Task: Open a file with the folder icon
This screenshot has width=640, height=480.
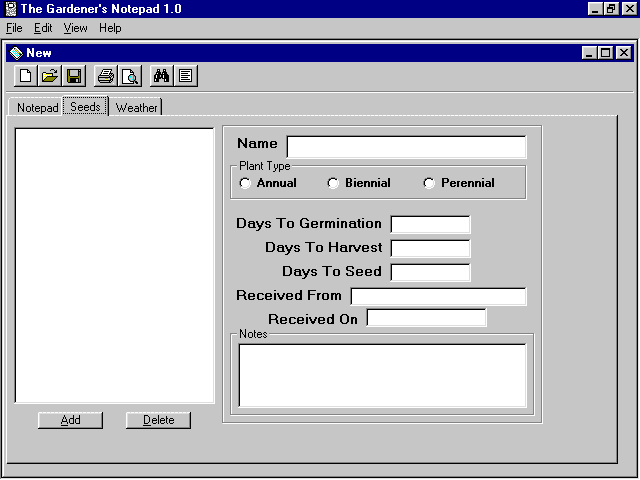Action: (x=50, y=76)
